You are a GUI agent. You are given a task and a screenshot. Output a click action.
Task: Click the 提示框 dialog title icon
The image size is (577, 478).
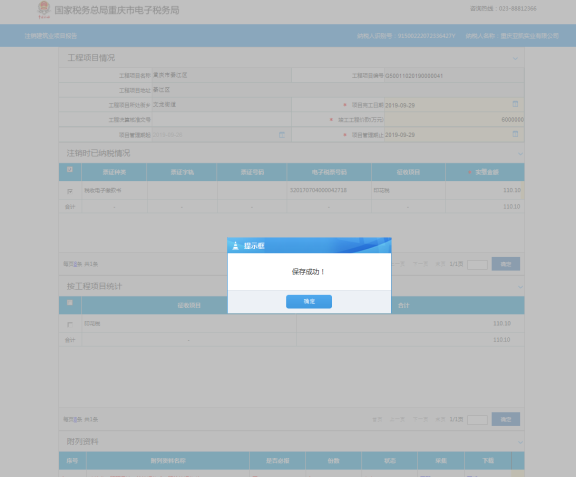(236, 246)
